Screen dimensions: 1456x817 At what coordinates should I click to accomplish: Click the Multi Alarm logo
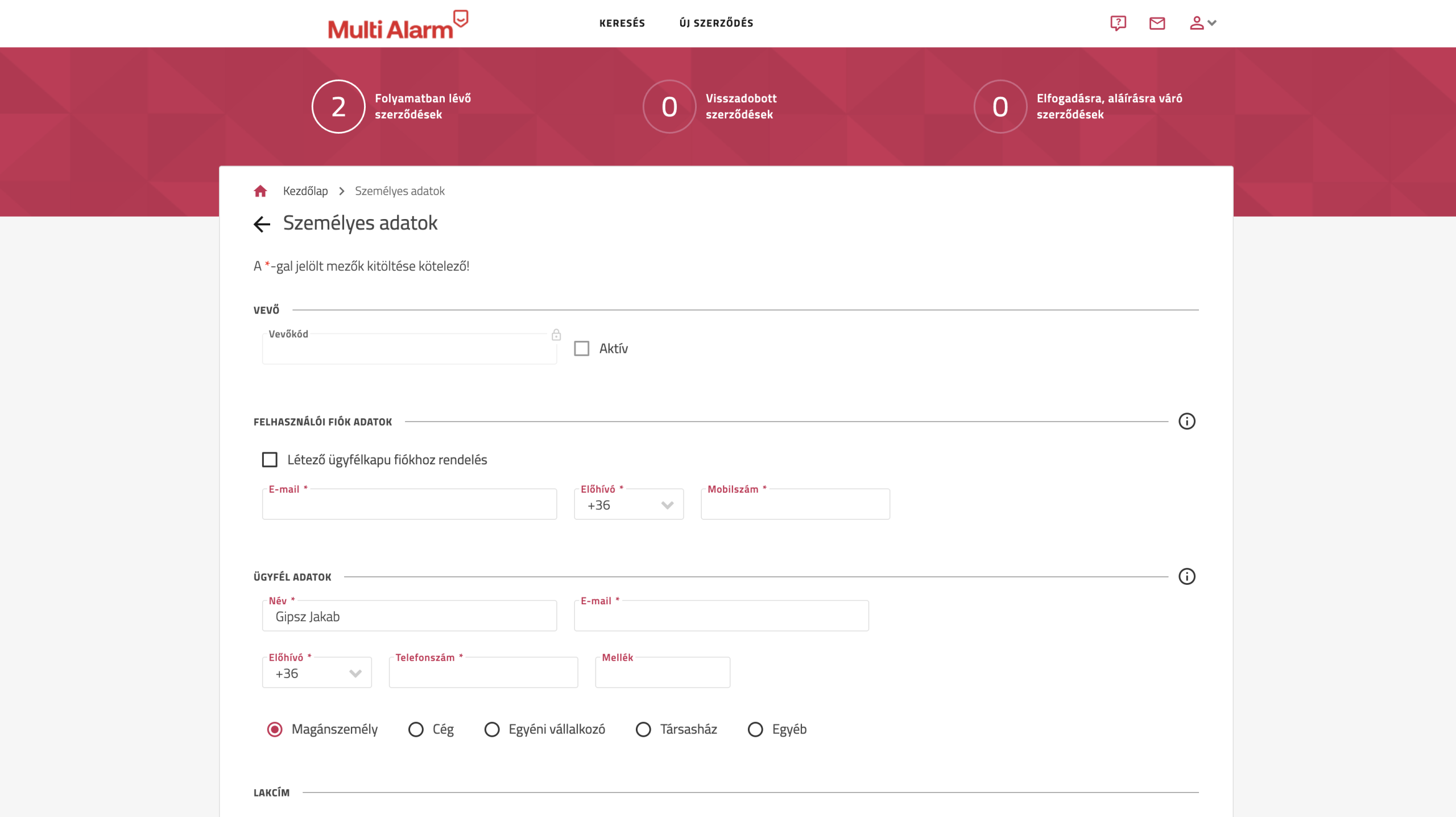(x=397, y=25)
